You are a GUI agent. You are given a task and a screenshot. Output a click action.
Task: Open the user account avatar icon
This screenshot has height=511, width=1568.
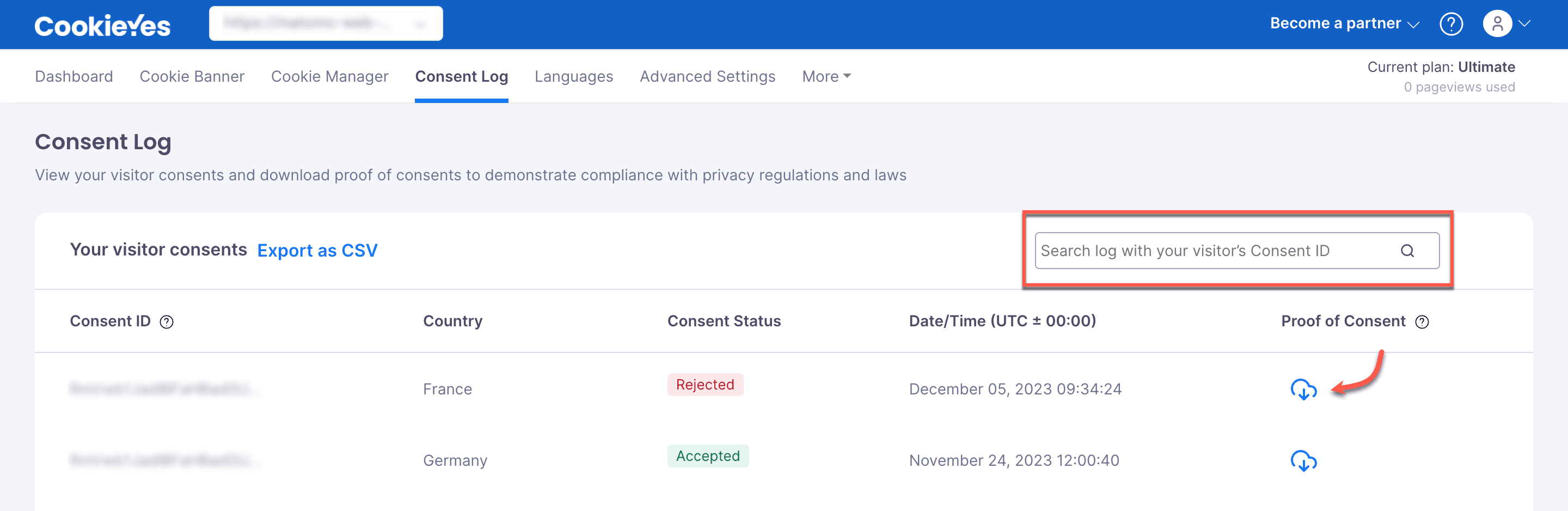pyautogui.click(x=1497, y=24)
